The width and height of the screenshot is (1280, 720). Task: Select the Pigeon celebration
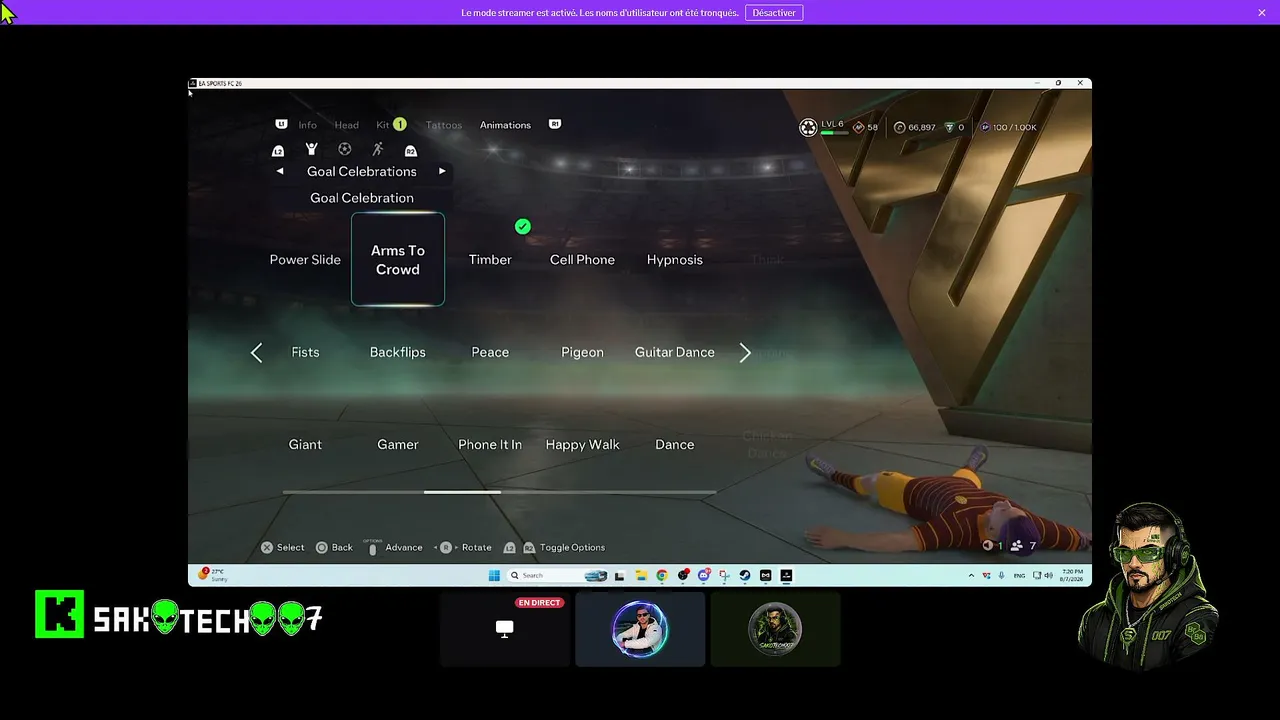click(x=582, y=352)
